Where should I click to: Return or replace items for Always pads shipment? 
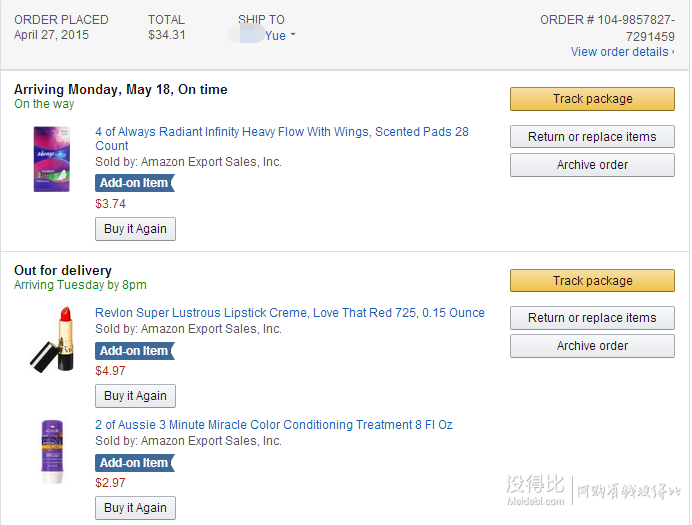[x=592, y=137]
